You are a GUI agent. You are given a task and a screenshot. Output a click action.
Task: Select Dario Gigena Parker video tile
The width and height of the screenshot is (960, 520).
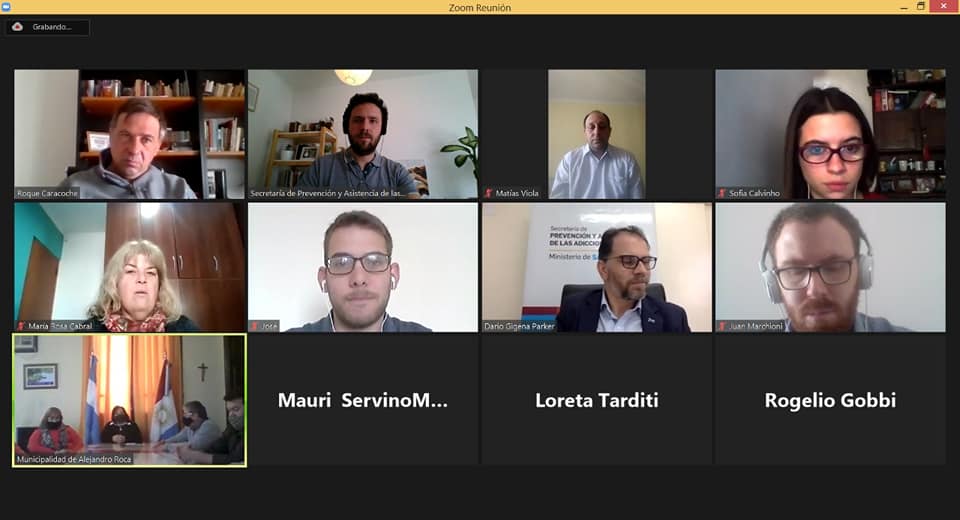tap(597, 268)
